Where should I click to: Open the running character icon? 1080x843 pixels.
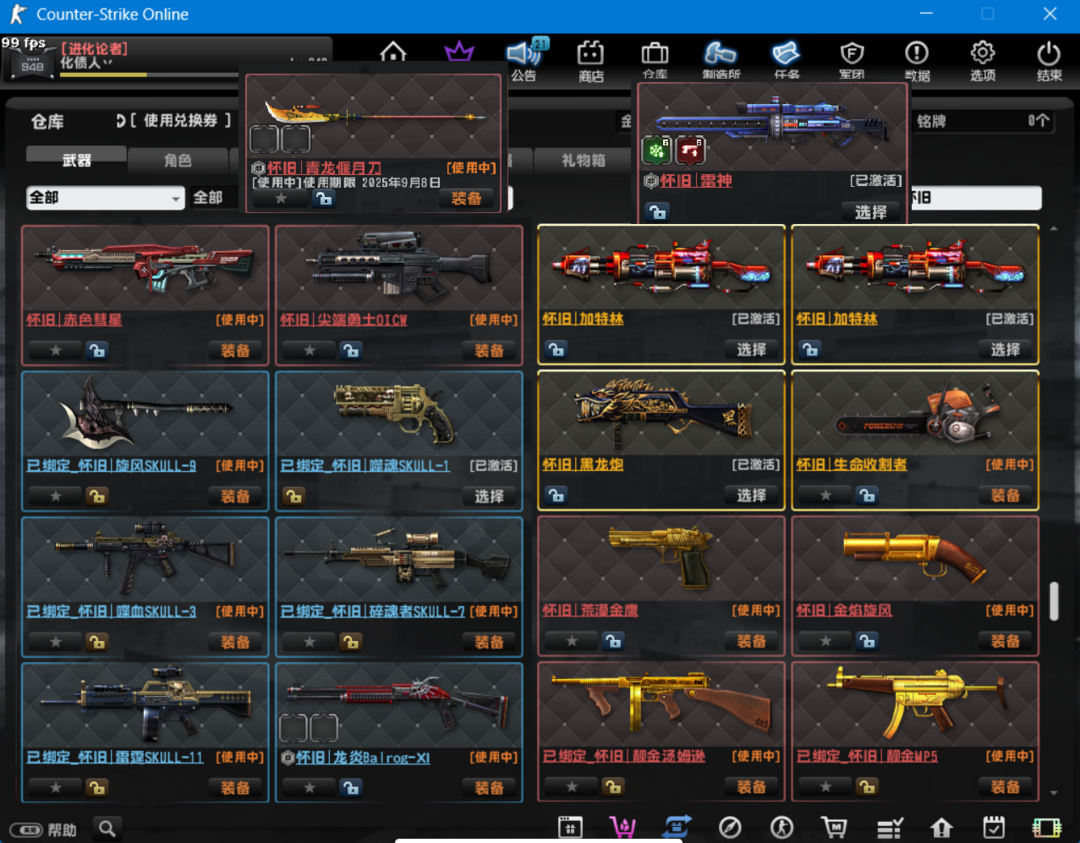coord(782,827)
